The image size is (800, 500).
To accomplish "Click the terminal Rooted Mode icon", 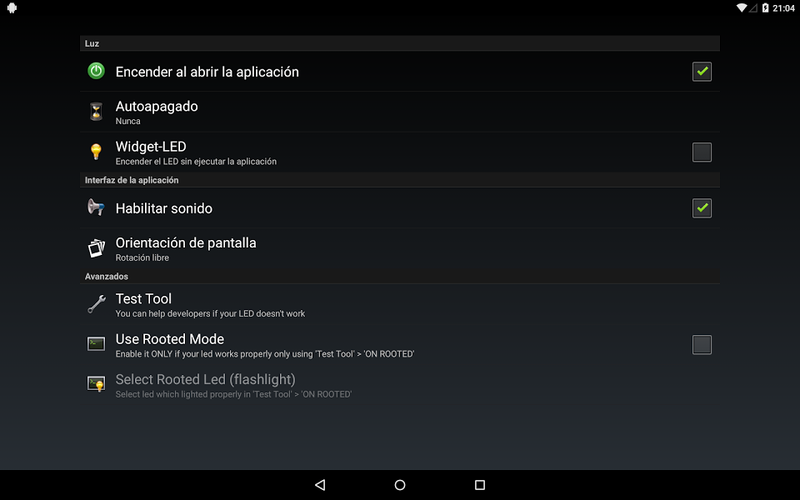I will click(96, 344).
